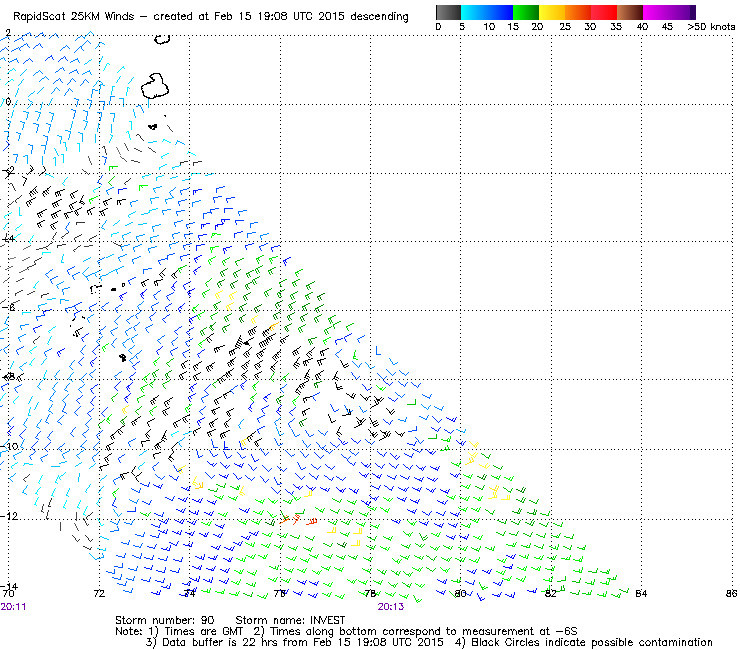740x650 pixels.
Task: Click longitude axis label '84'
Action: pyautogui.click(x=641, y=593)
